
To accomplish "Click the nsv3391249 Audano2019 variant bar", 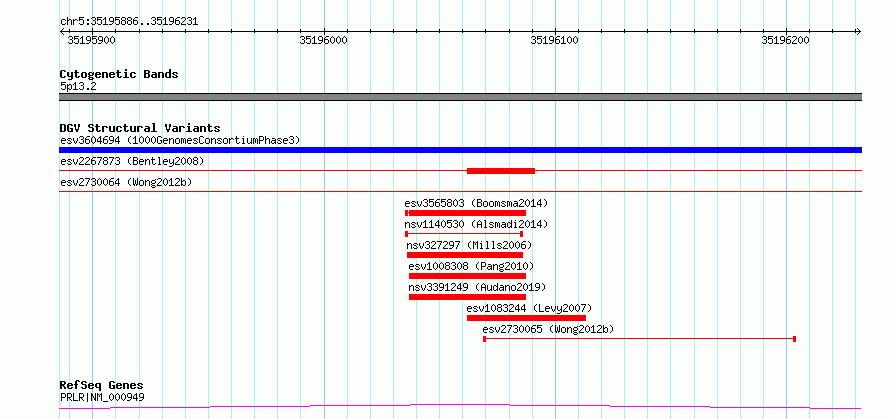I will pyautogui.click(x=467, y=297).
